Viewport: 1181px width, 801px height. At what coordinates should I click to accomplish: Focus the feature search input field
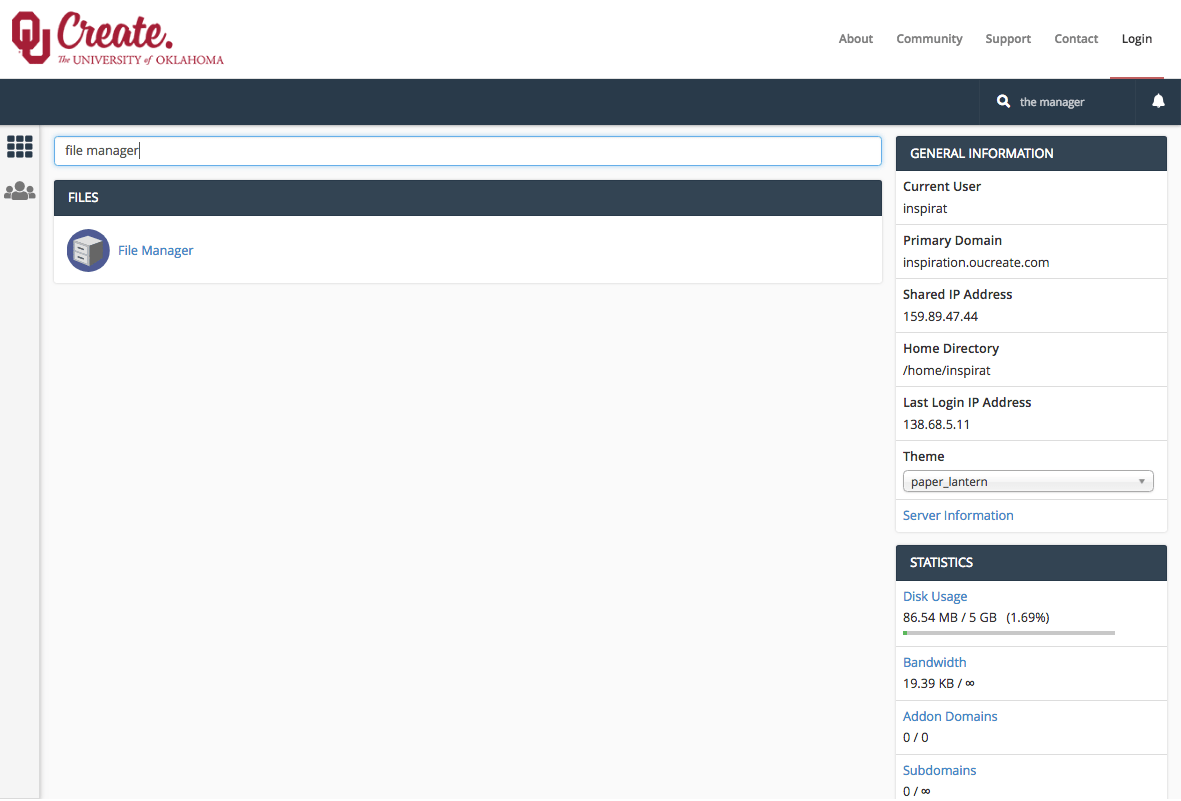[467, 149]
